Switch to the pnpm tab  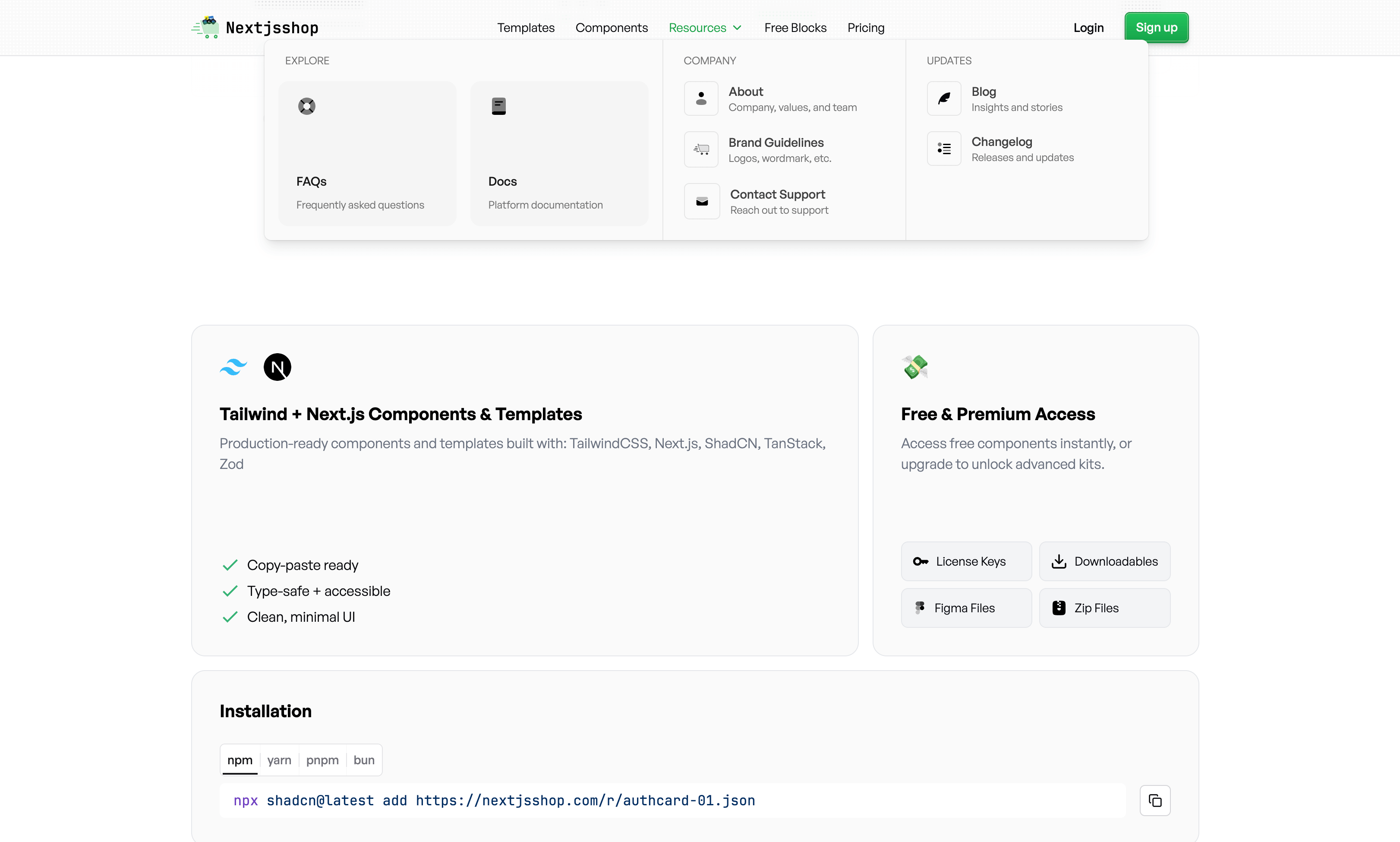point(322,760)
